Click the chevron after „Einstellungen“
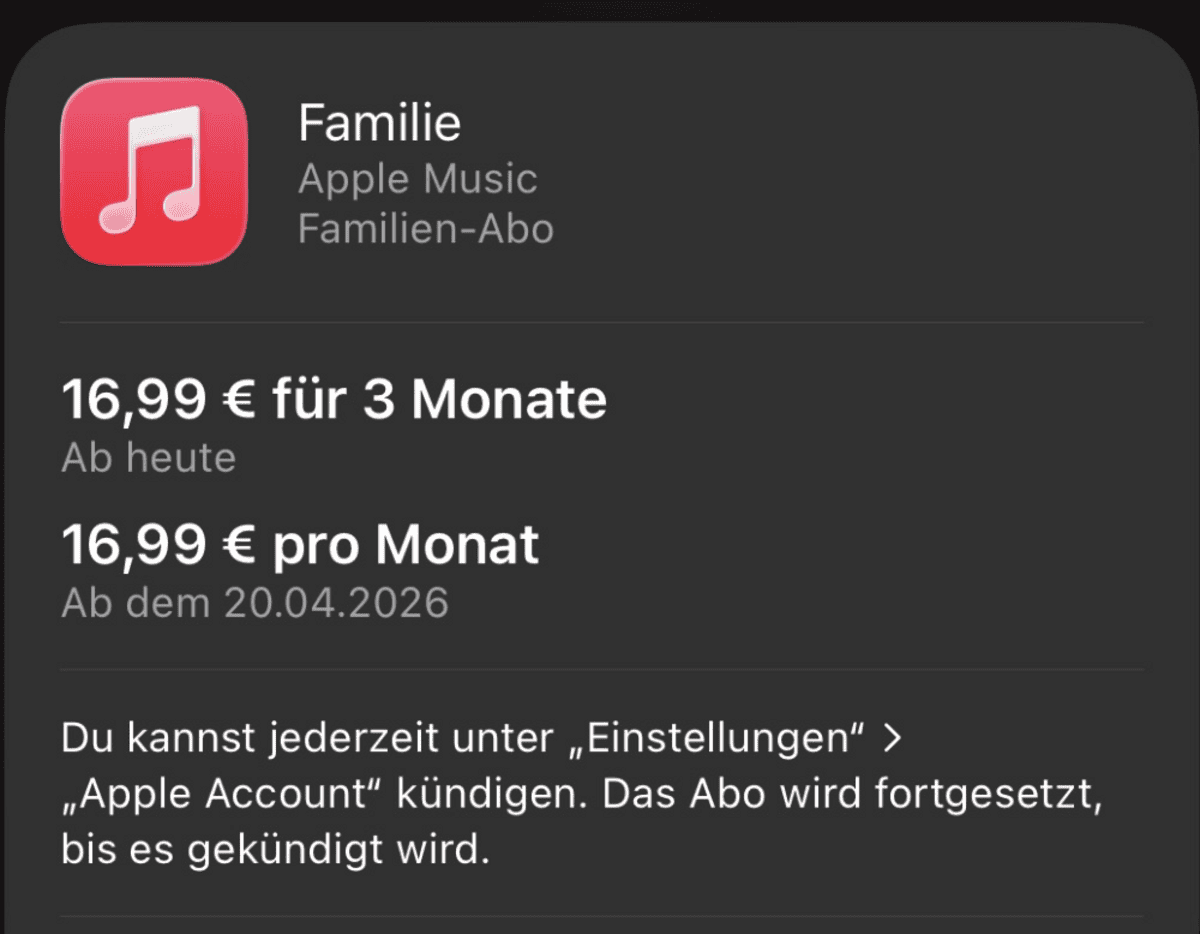The height and width of the screenshot is (934, 1200). click(893, 740)
